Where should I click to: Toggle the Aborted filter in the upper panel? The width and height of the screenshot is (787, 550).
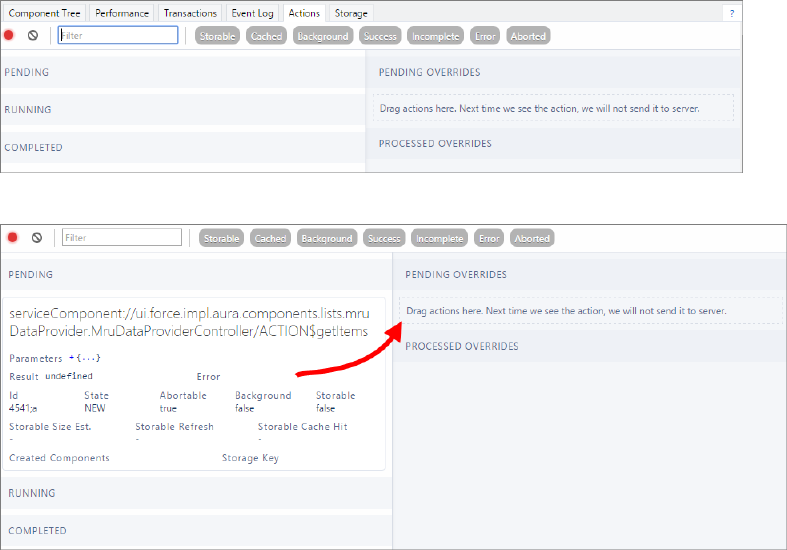(x=528, y=36)
